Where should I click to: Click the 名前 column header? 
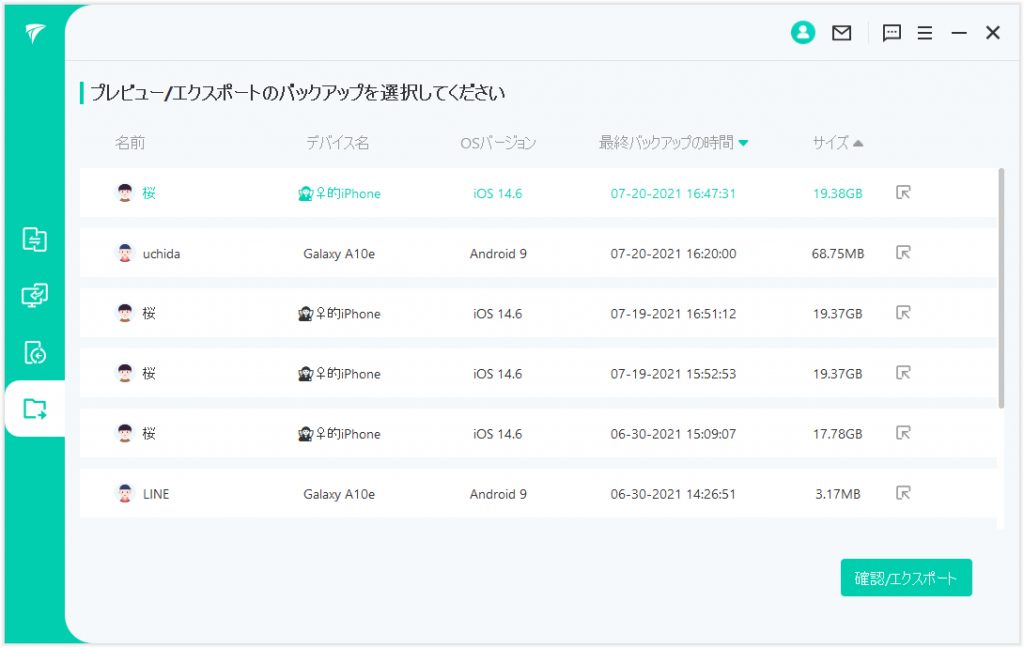130,143
